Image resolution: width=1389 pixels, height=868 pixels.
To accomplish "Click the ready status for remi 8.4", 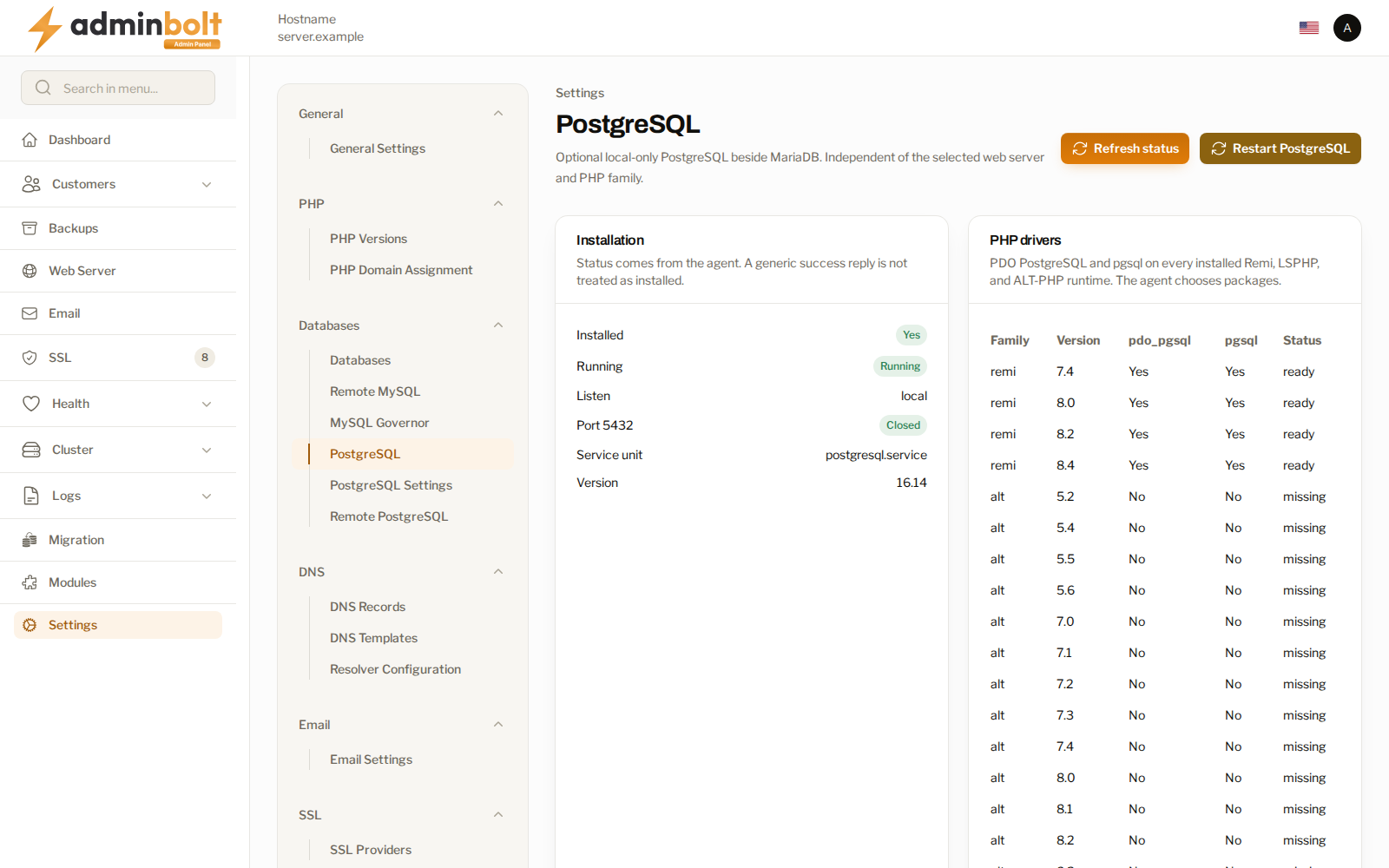I will point(1299,465).
